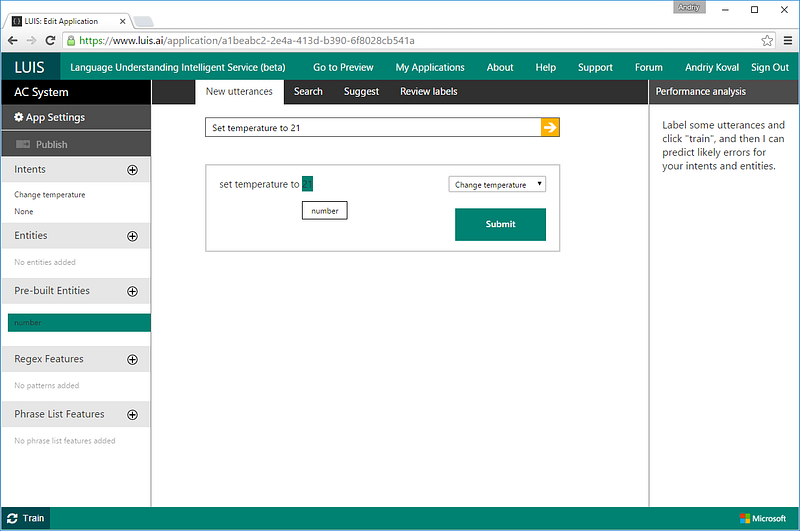
Task: Close the LUIS Edit Application tab
Action: [122, 21]
